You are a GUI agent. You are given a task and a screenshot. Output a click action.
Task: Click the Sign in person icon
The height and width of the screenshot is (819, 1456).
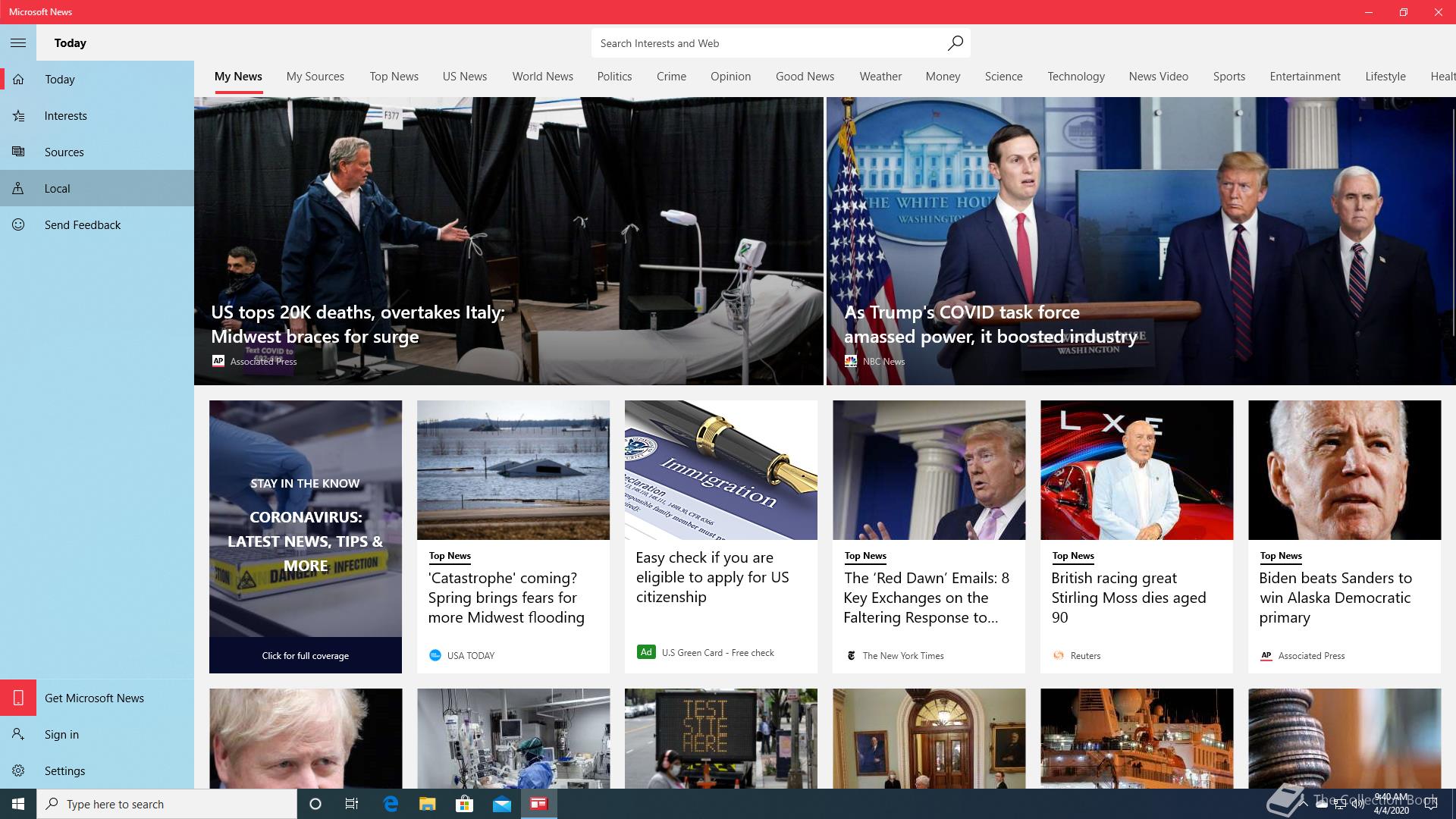tap(18, 734)
